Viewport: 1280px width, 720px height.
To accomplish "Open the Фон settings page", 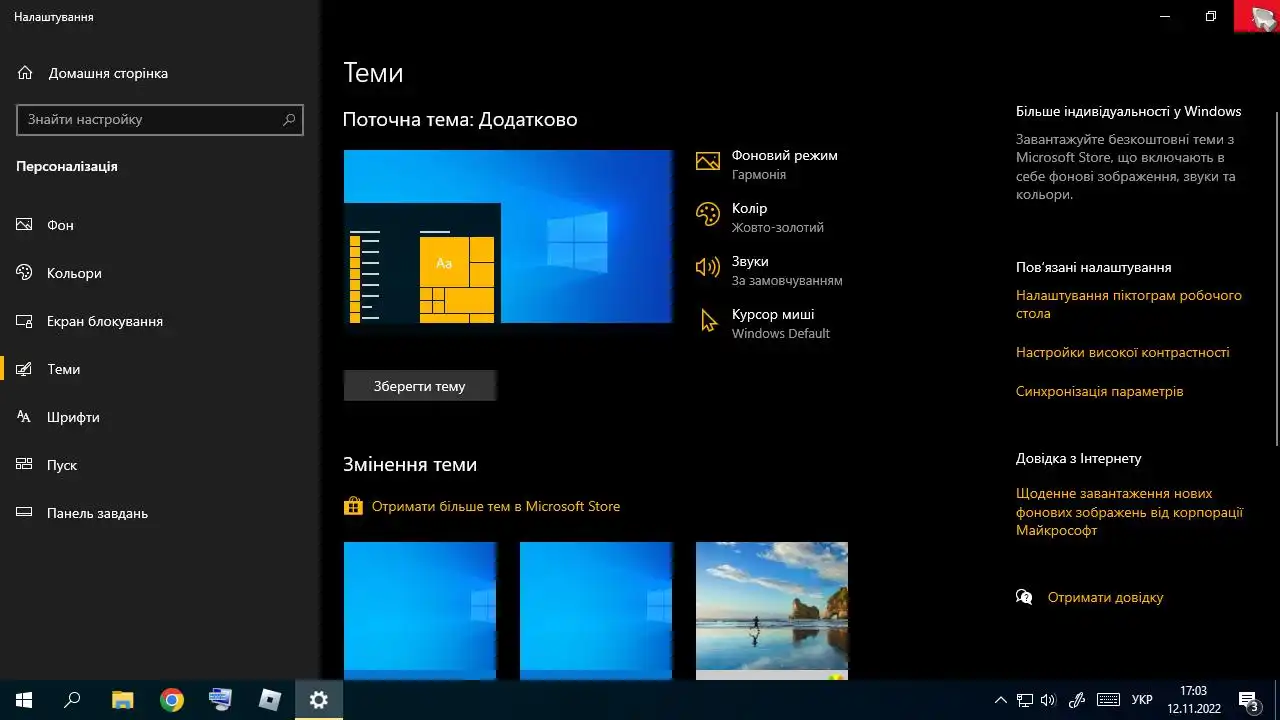I will click(160, 225).
